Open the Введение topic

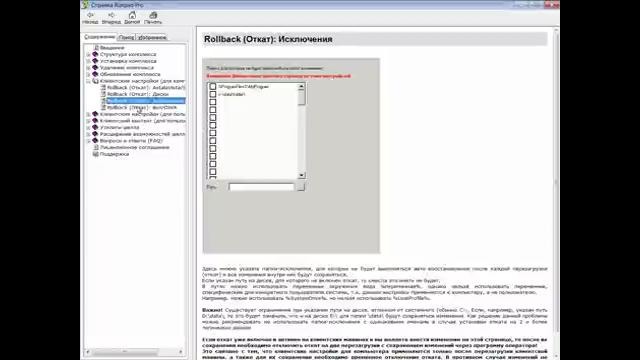(112, 48)
